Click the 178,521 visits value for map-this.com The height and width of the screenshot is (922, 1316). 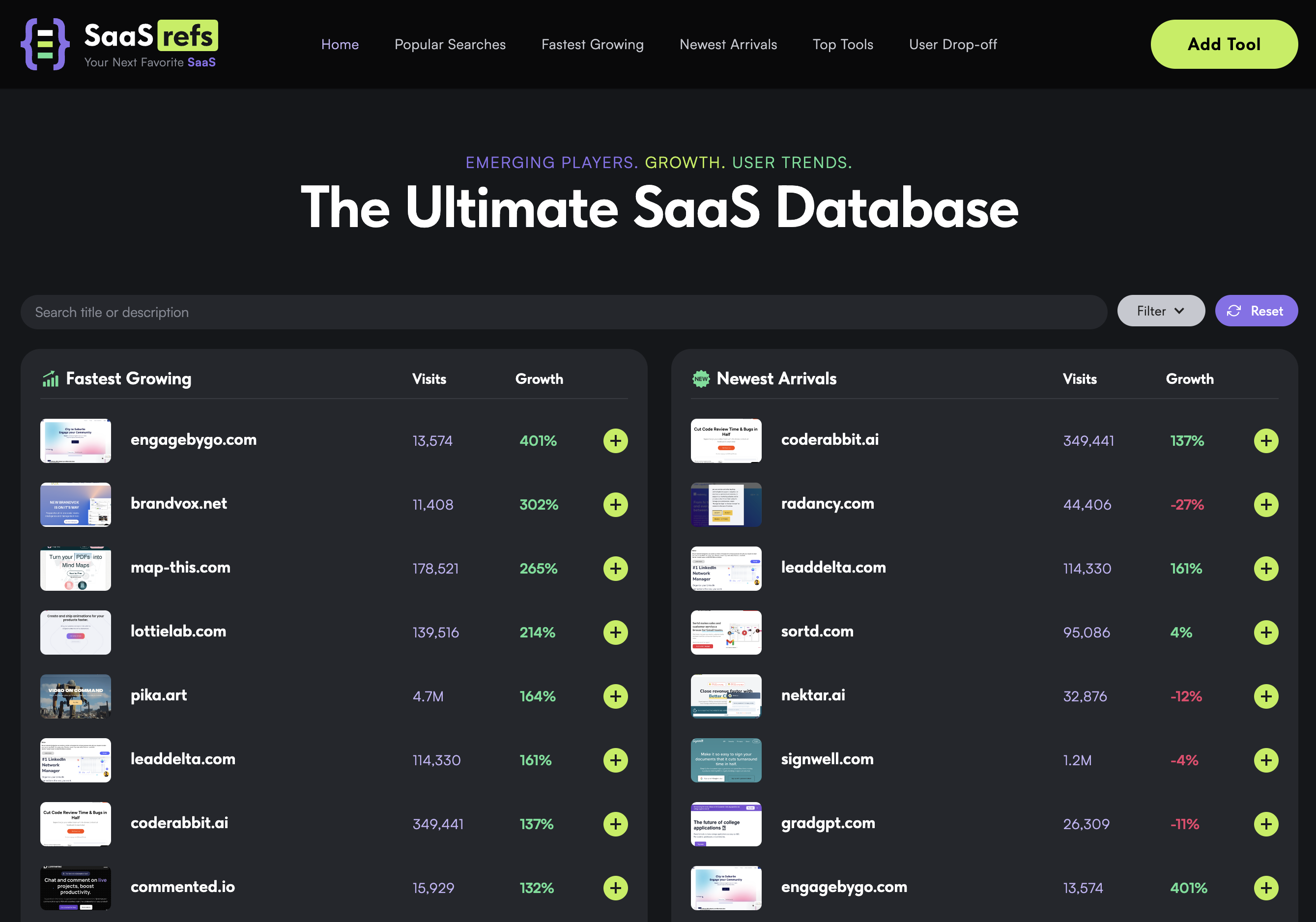click(435, 569)
